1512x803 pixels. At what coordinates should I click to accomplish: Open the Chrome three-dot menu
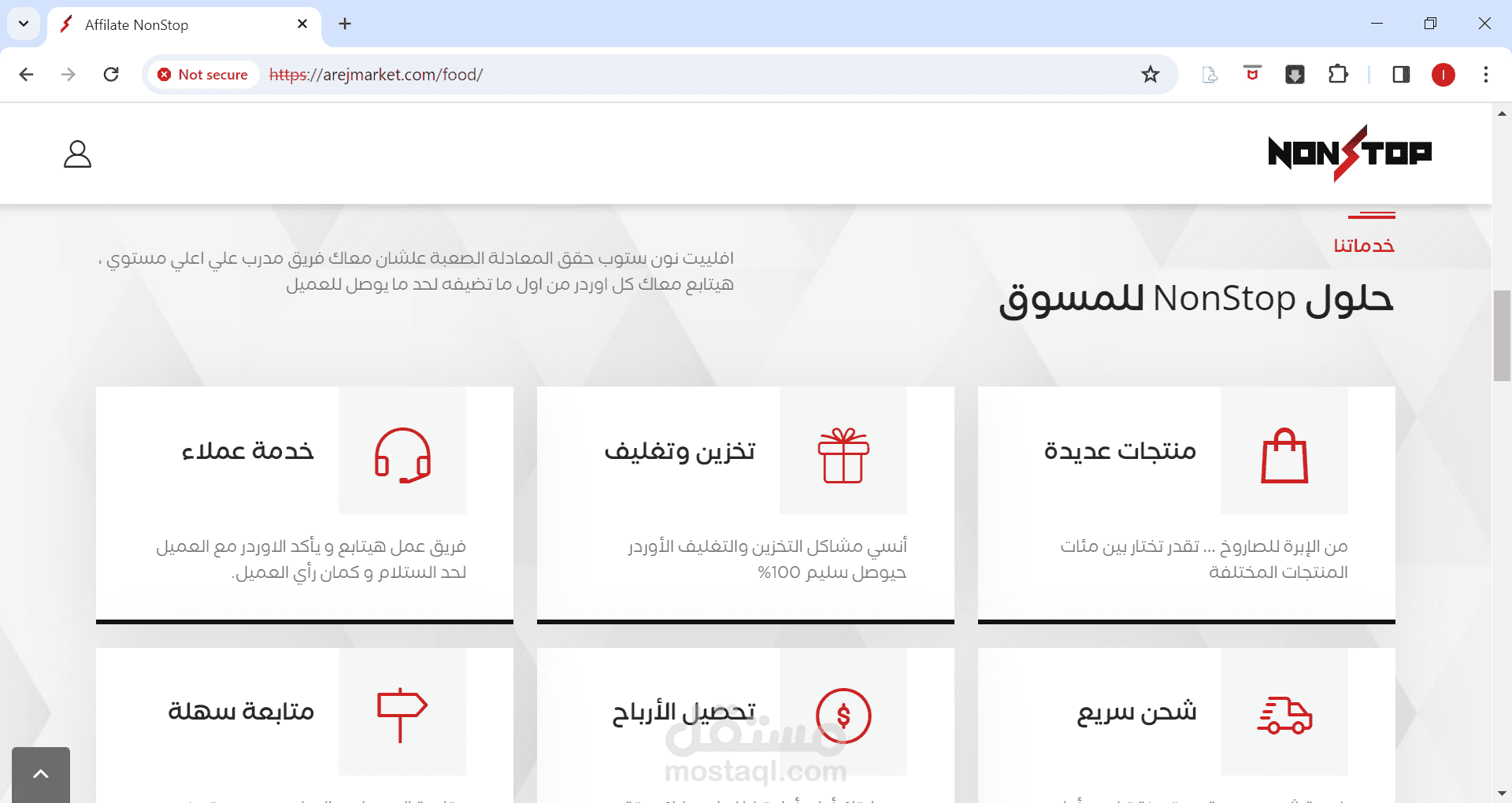(1486, 75)
